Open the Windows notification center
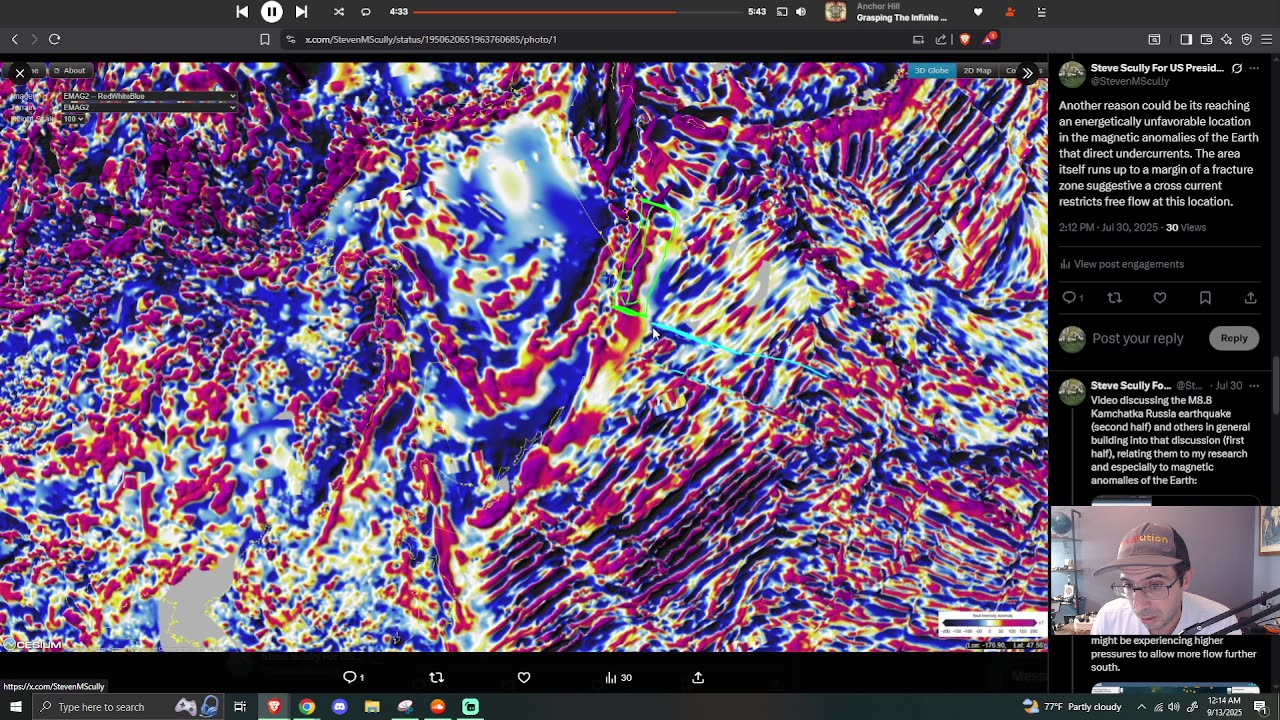Screen dimensions: 1280x720 [x=1261, y=707]
